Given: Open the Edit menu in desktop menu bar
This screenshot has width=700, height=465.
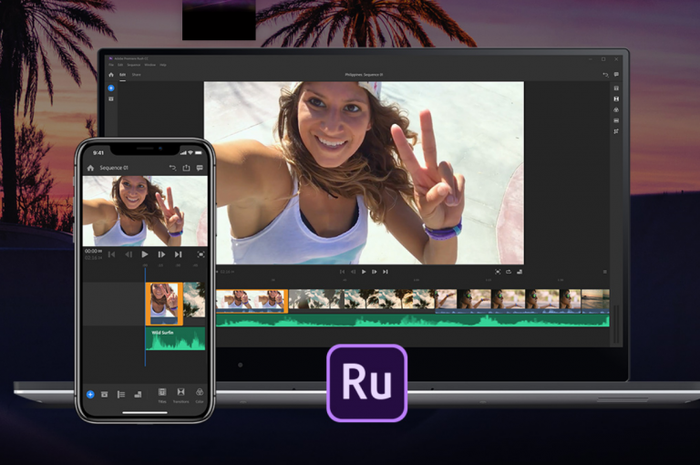Looking at the screenshot, I should point(120,65).
